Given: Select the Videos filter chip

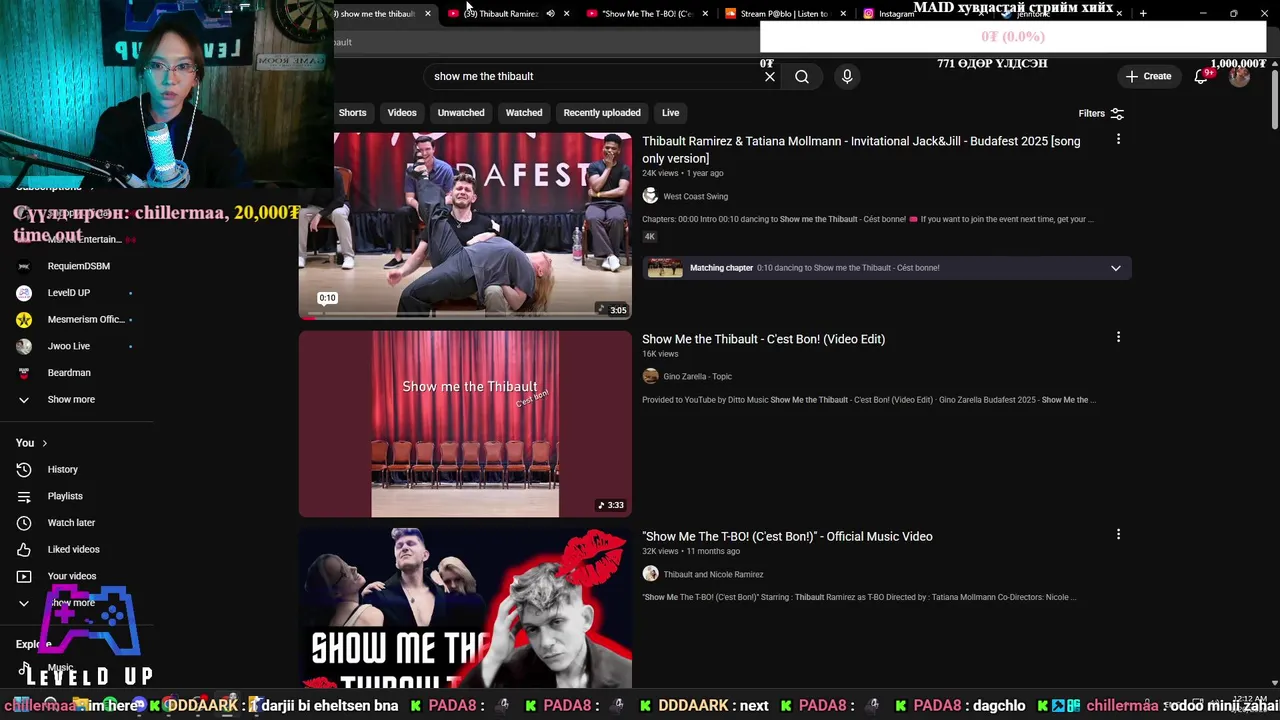Looking at the screenshot, I should point(402,113).
